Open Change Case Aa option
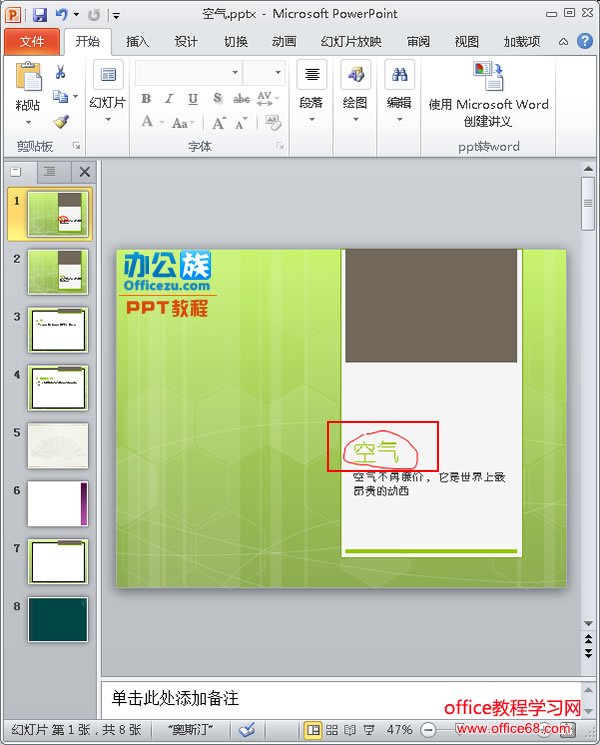The image size is (600, 745). tap(180, 123)
